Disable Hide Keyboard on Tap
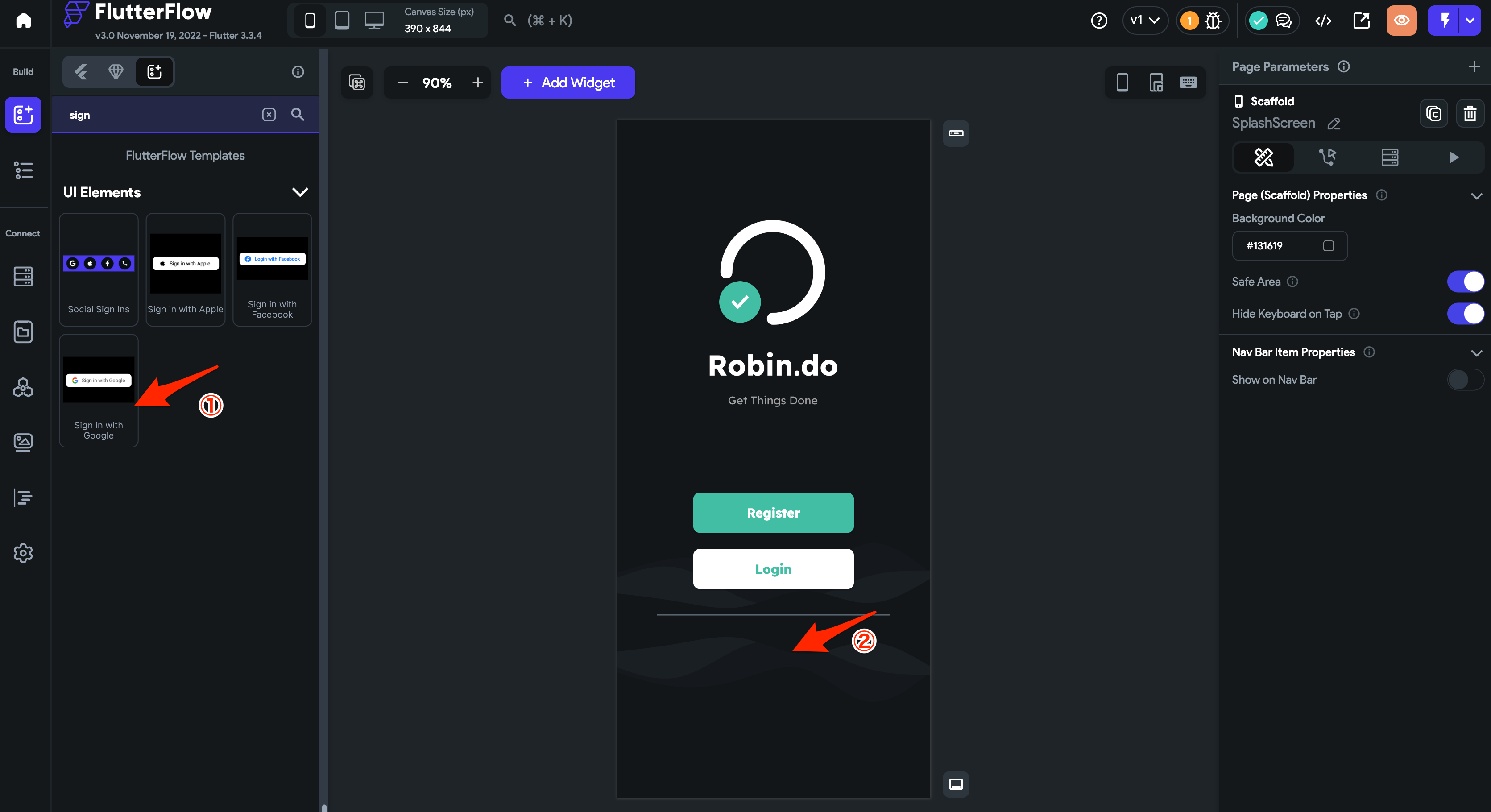 click(x=1465, y=314)
